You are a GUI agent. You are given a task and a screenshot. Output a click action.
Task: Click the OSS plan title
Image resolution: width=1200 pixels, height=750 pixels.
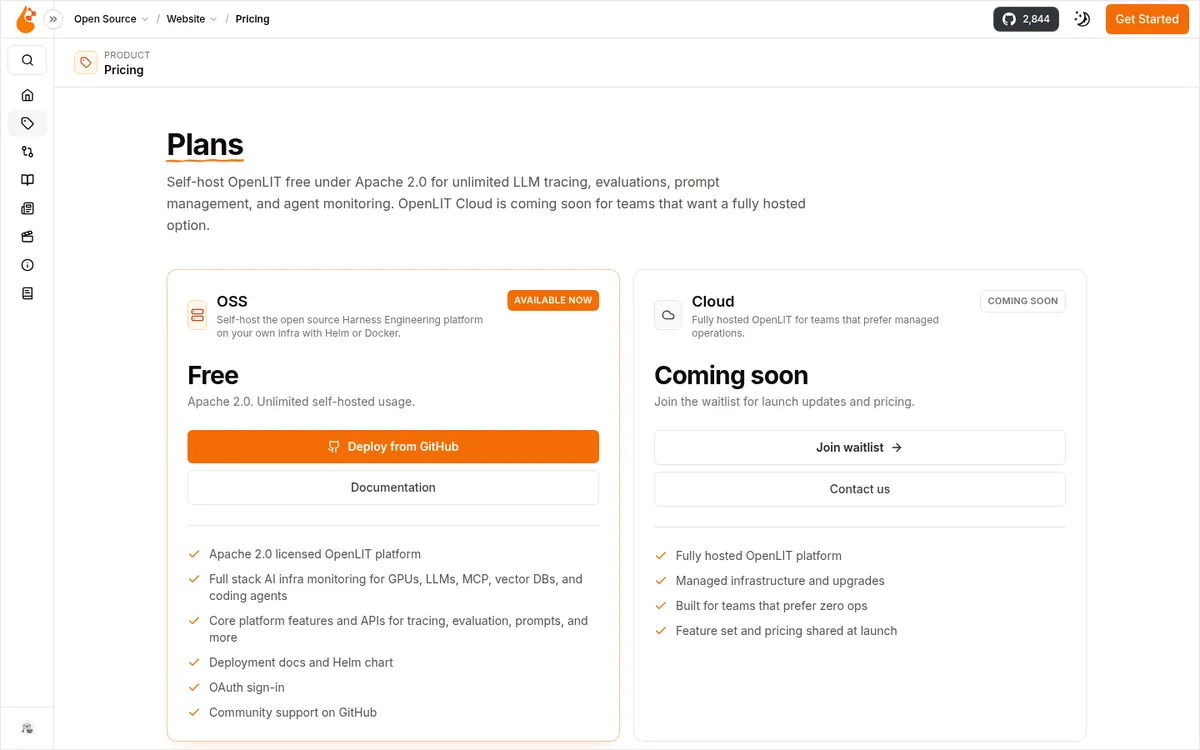click(x=232, y=301)
